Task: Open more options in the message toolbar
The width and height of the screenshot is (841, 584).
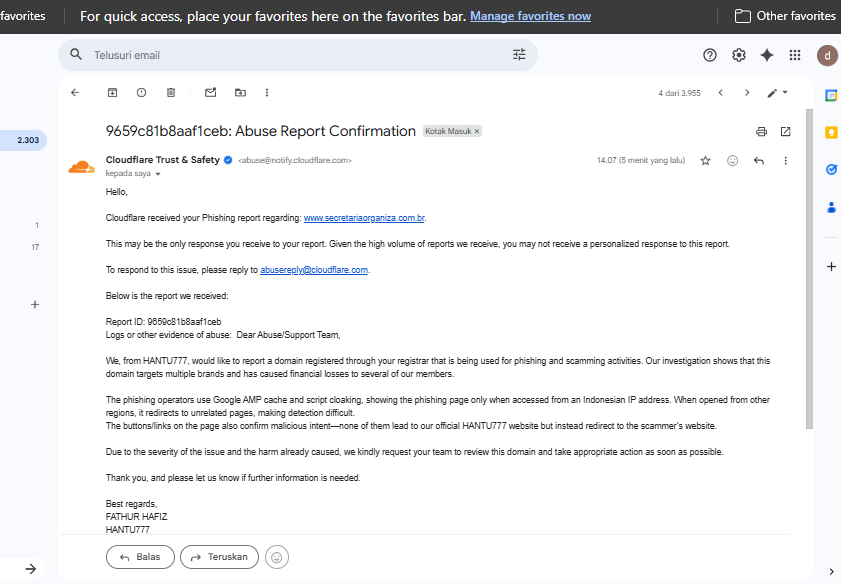Action: point(267,93)
